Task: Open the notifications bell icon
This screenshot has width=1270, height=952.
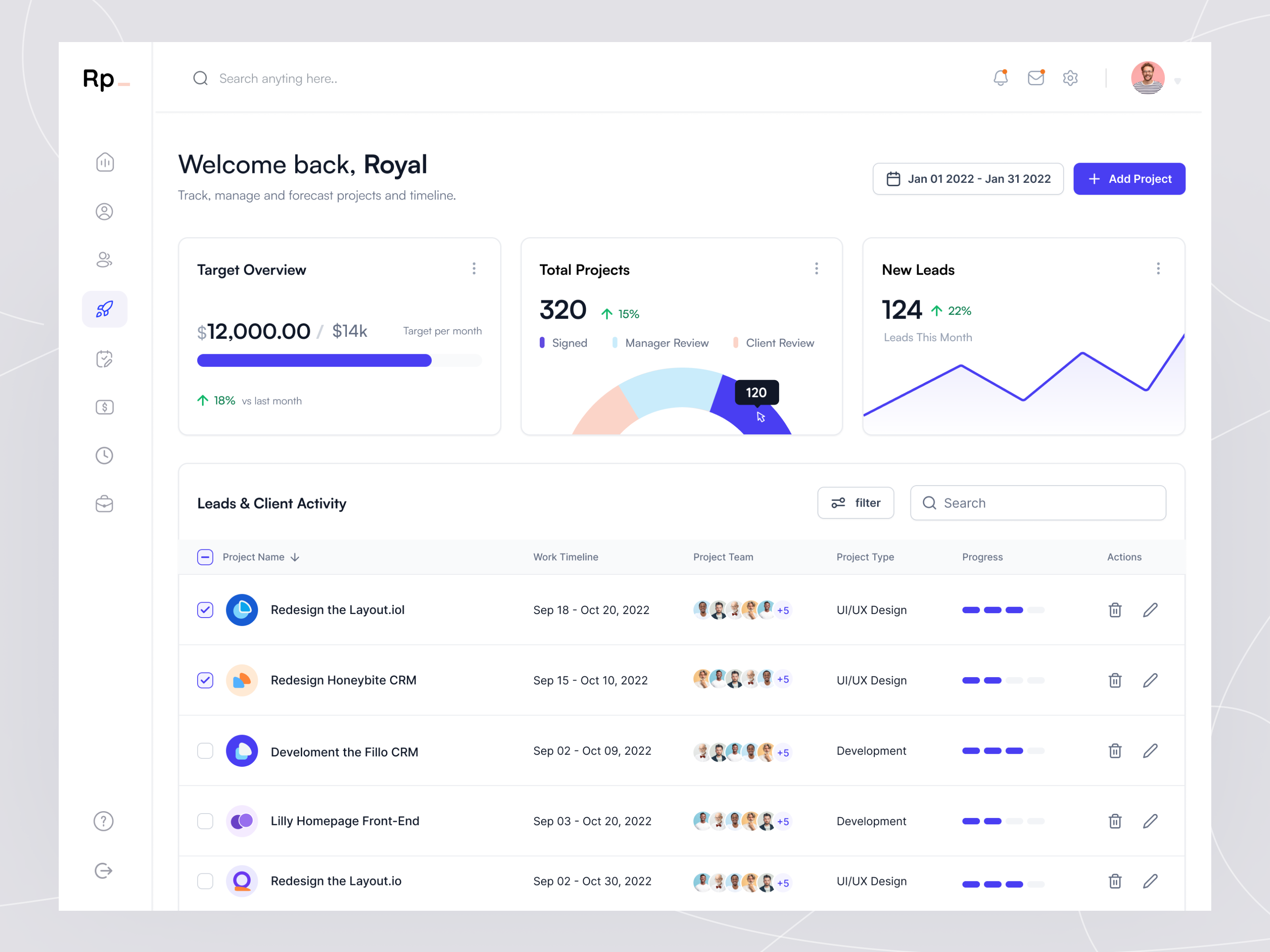Action: [x=1001, y=77]
